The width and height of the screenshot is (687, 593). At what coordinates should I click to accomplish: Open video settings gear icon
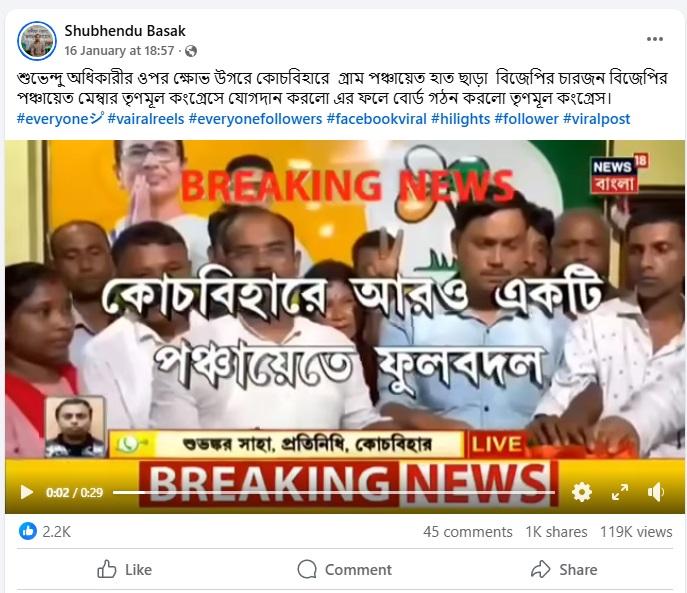(x=581, y=492)
